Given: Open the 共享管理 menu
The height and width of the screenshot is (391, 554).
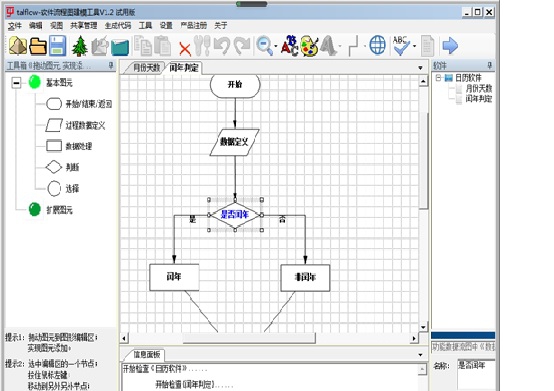Looking at the screenshot, I should pos(84,25).
